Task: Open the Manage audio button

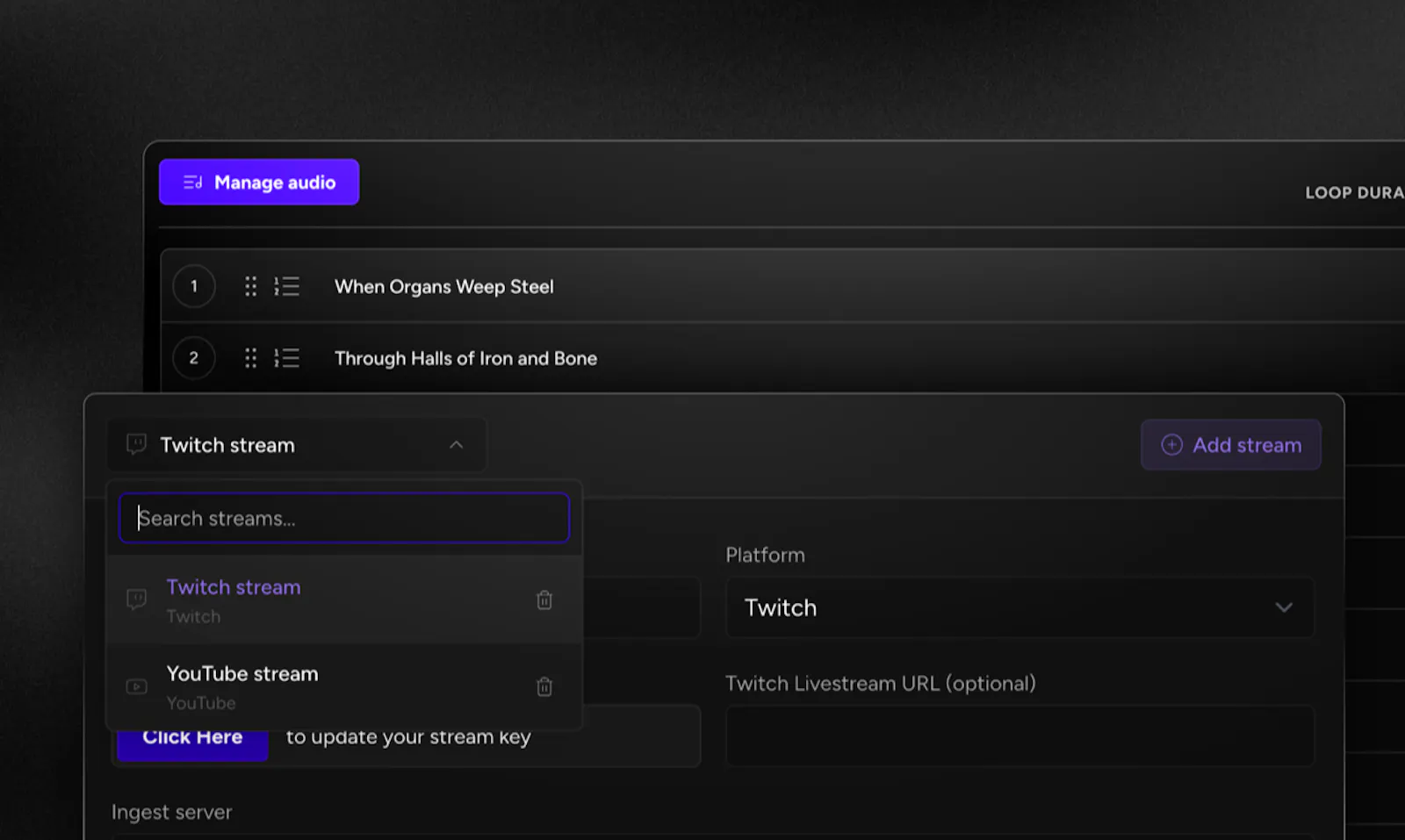Action: point(259,182)
